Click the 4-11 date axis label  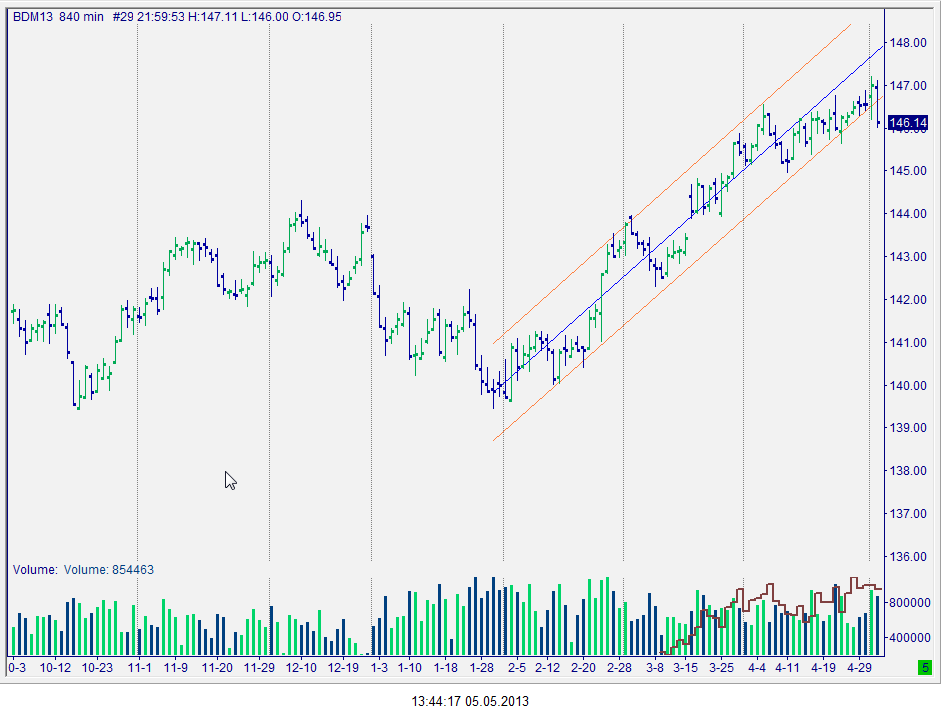[787, 668]
